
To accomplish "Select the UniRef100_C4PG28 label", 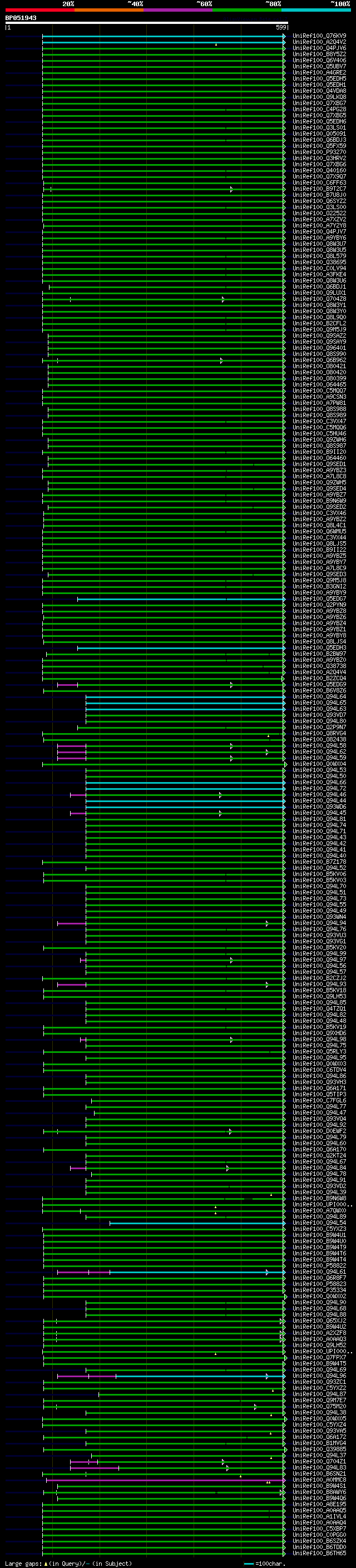I will [319, 110].
